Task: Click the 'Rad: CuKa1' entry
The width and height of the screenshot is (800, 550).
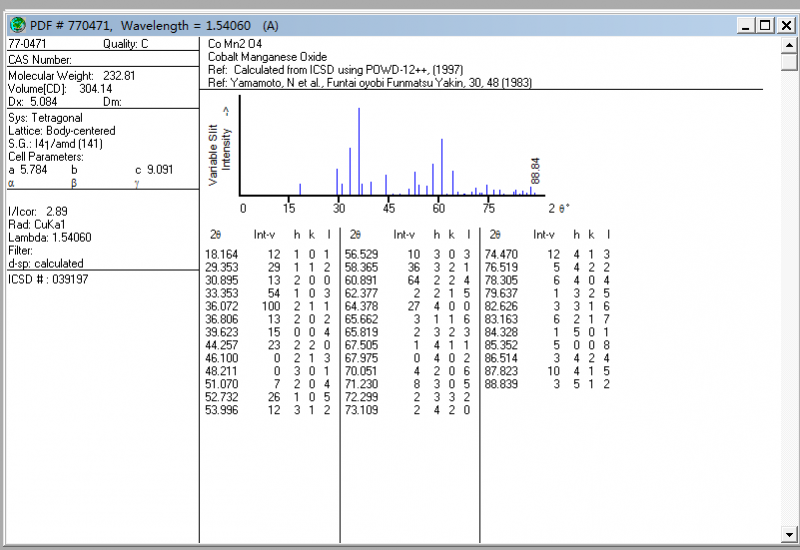Action: click(x=37, y=224)
